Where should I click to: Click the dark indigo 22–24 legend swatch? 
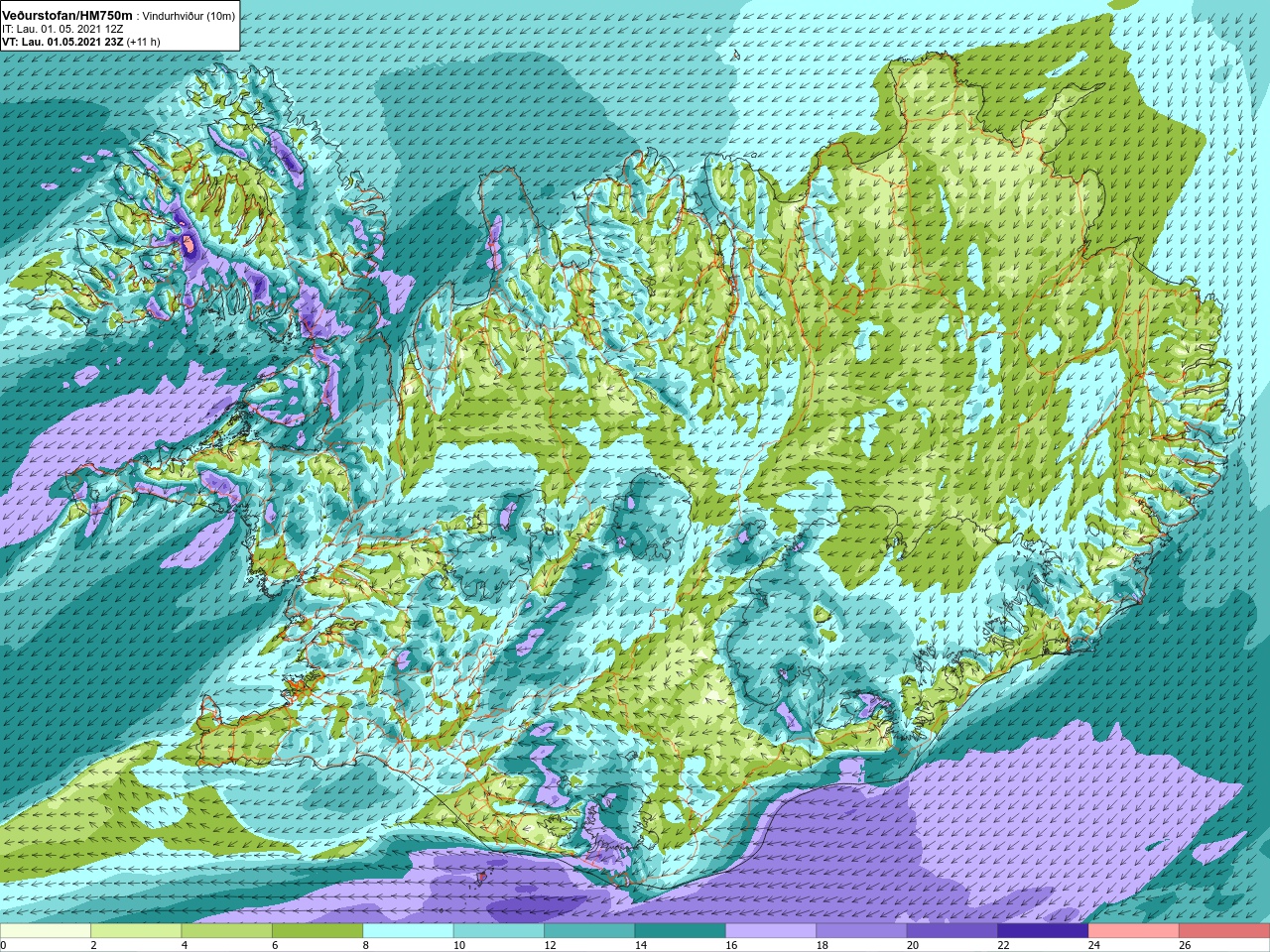coord(1044,931)
